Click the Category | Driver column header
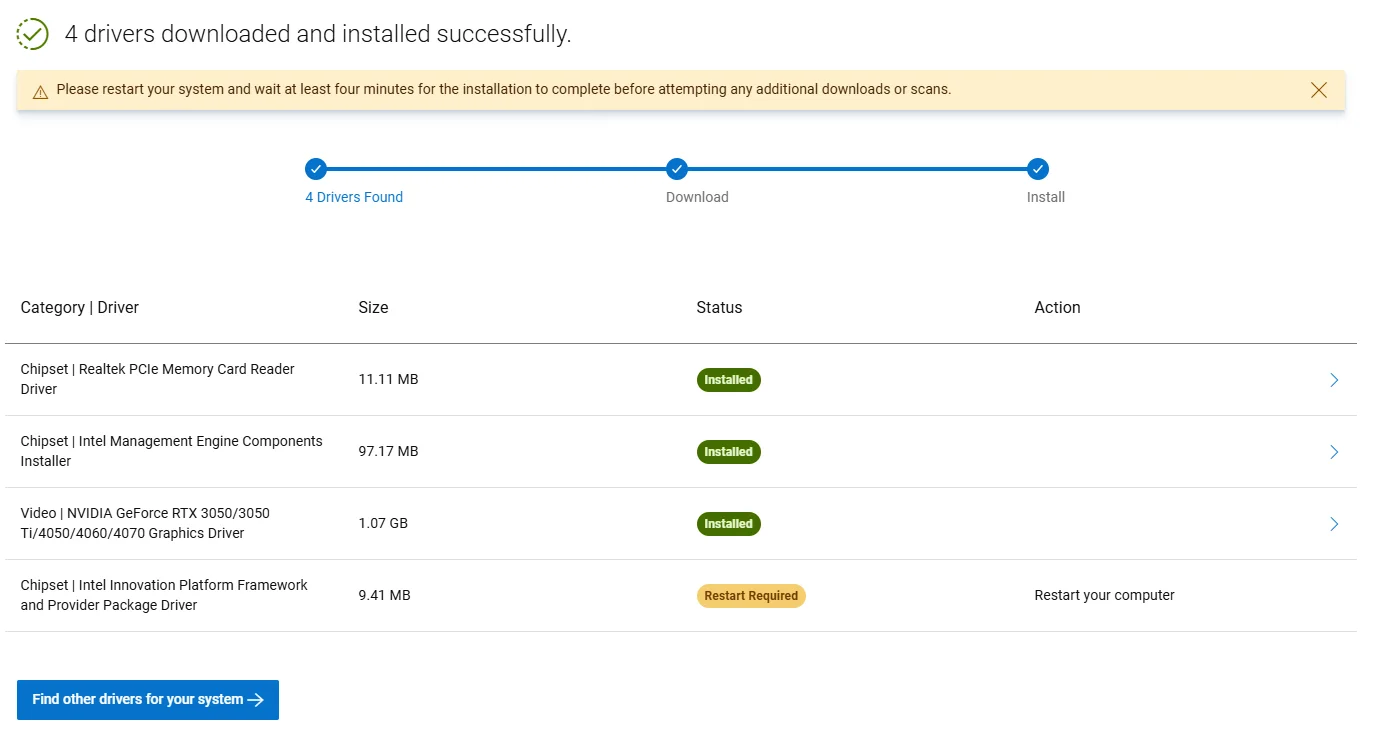Image resolution: width=1382 pixels, height=737 pixels. click(x=80, y=308)
